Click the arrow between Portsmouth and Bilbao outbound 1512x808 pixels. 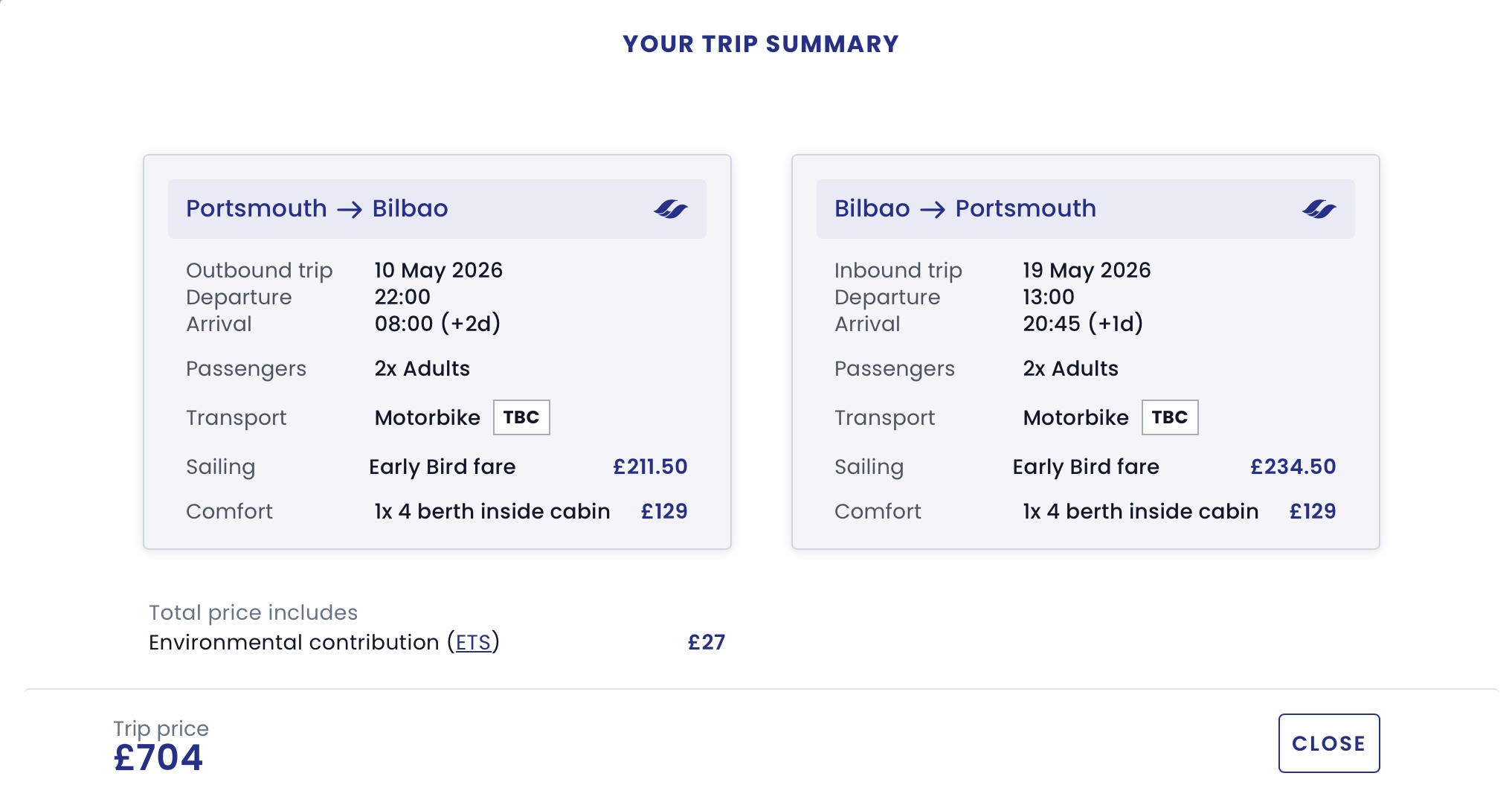[350, 210]
